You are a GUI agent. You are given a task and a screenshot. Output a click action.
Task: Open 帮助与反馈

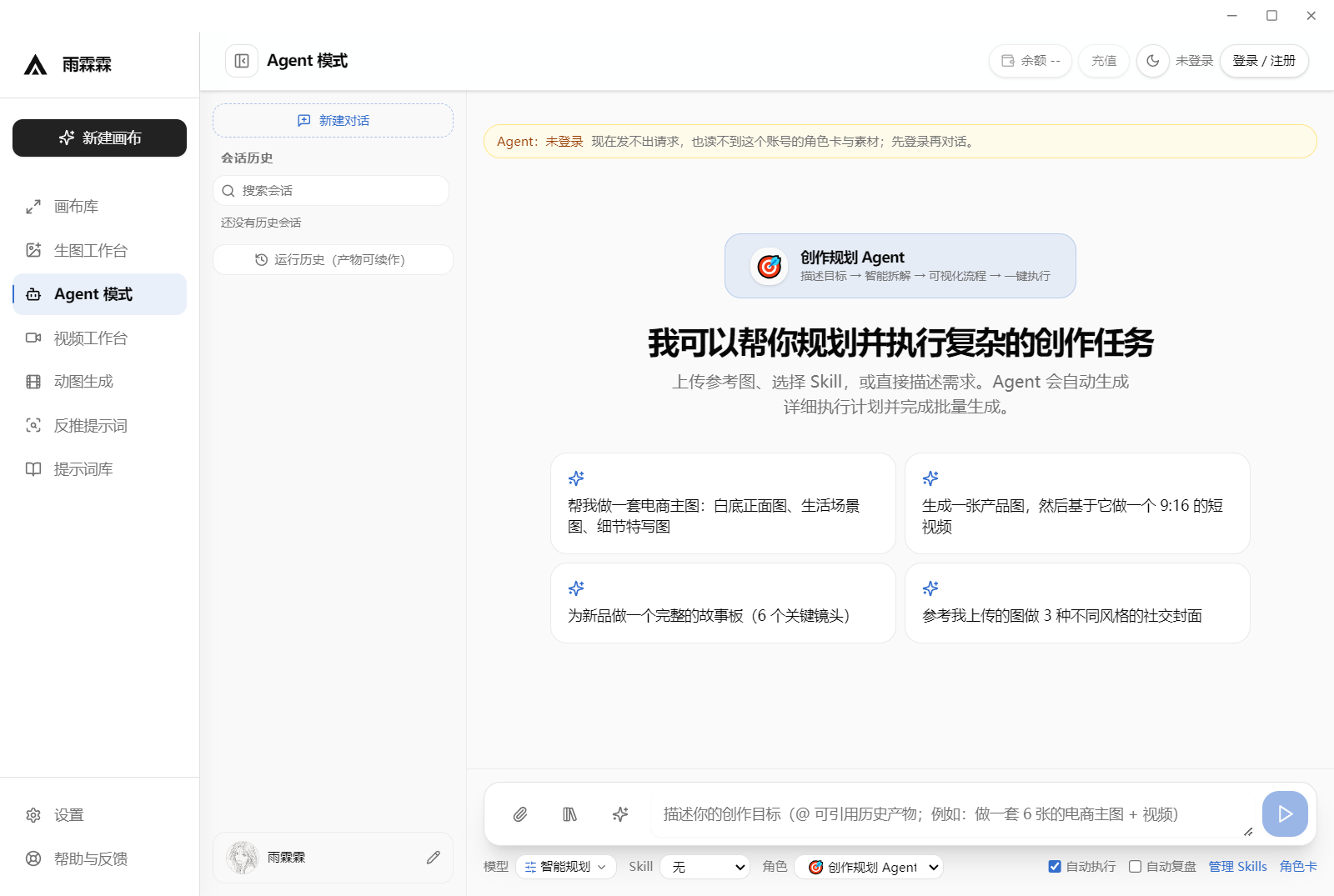pos(99,858)
